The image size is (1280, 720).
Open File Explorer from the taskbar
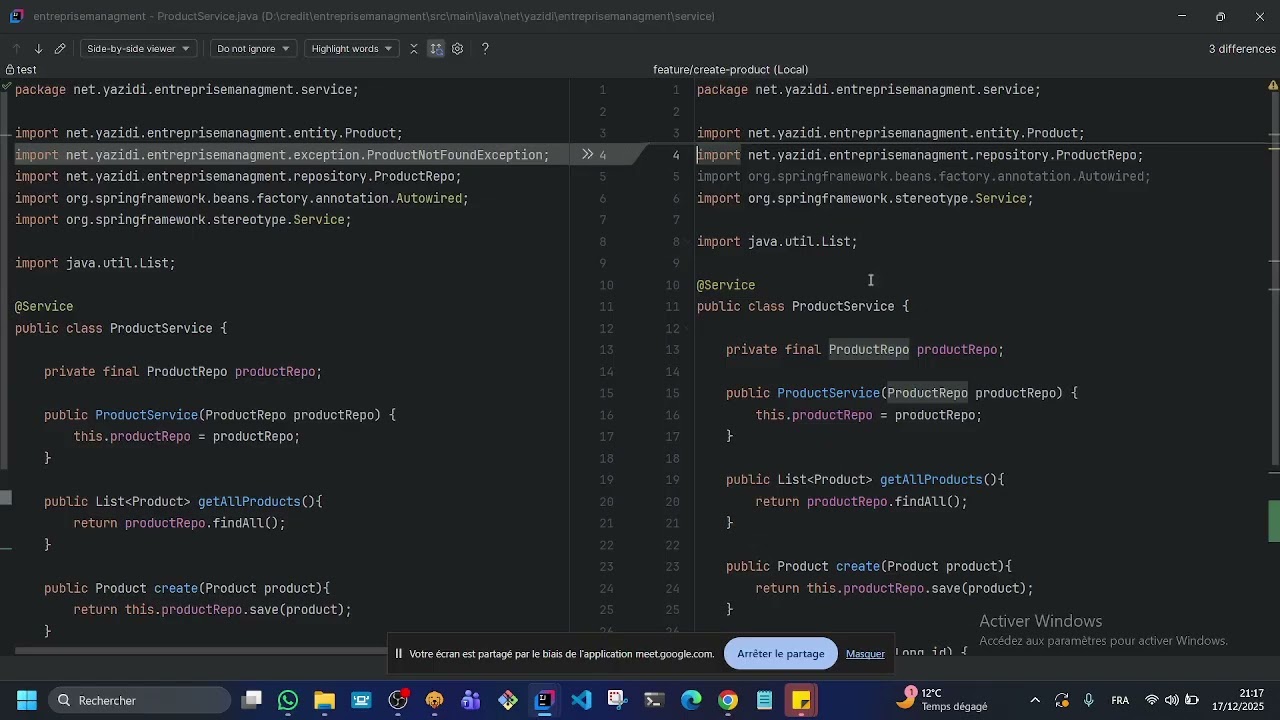pyautogui.click(x=324, y=700)
